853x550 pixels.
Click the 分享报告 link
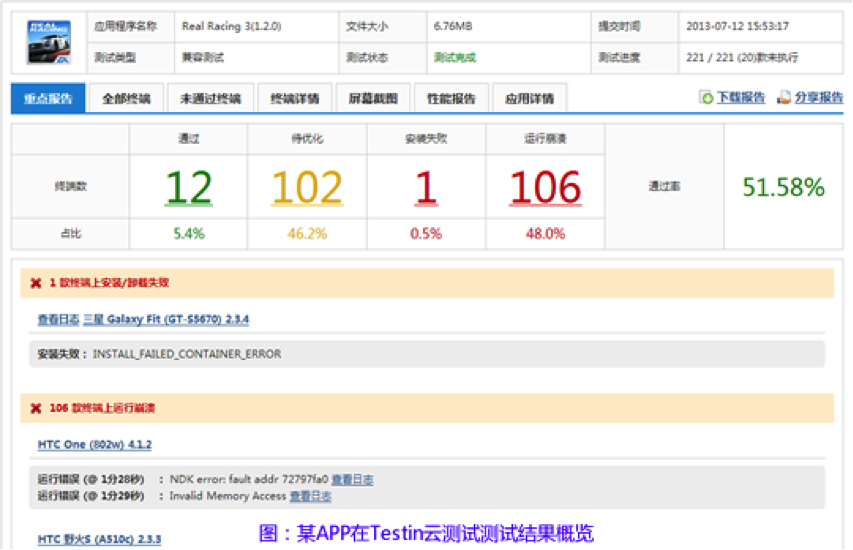[819, 98]
